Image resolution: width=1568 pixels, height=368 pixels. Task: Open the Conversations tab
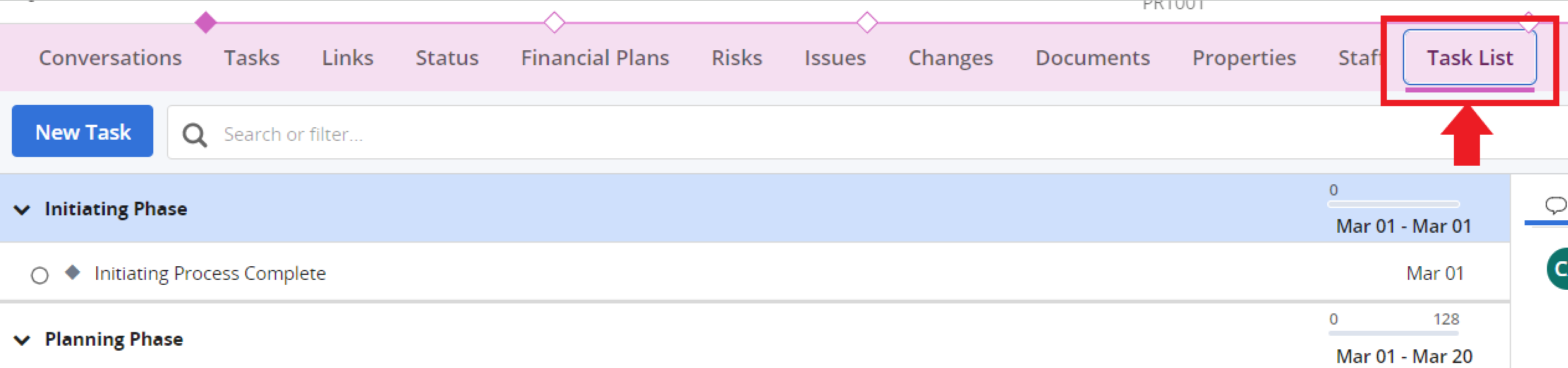[110, 58]
